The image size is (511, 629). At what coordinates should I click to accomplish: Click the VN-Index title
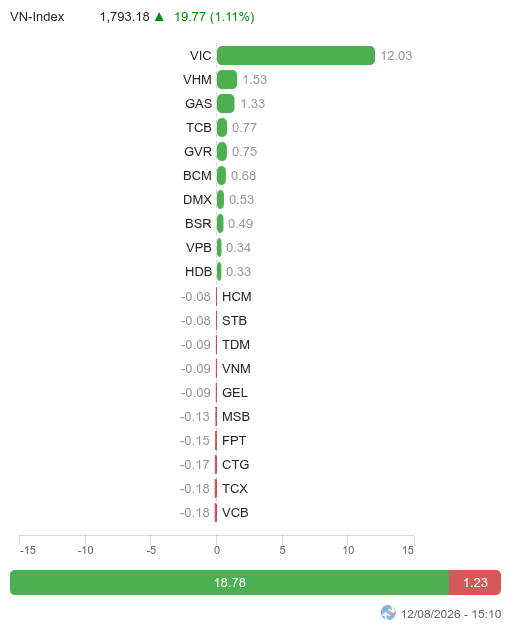[37, 16]
